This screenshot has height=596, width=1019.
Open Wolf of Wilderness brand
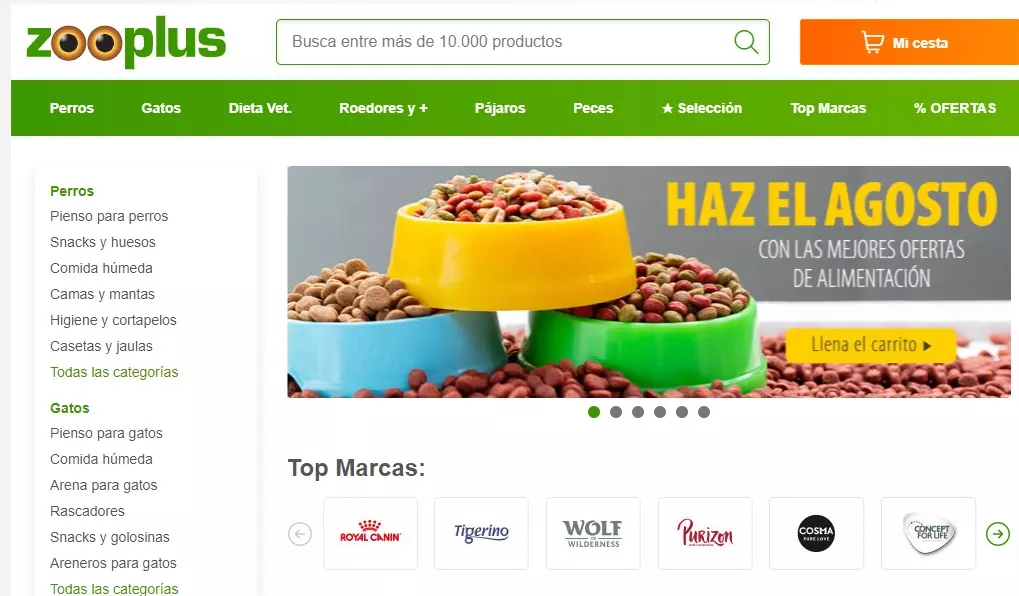pos(593,533)
